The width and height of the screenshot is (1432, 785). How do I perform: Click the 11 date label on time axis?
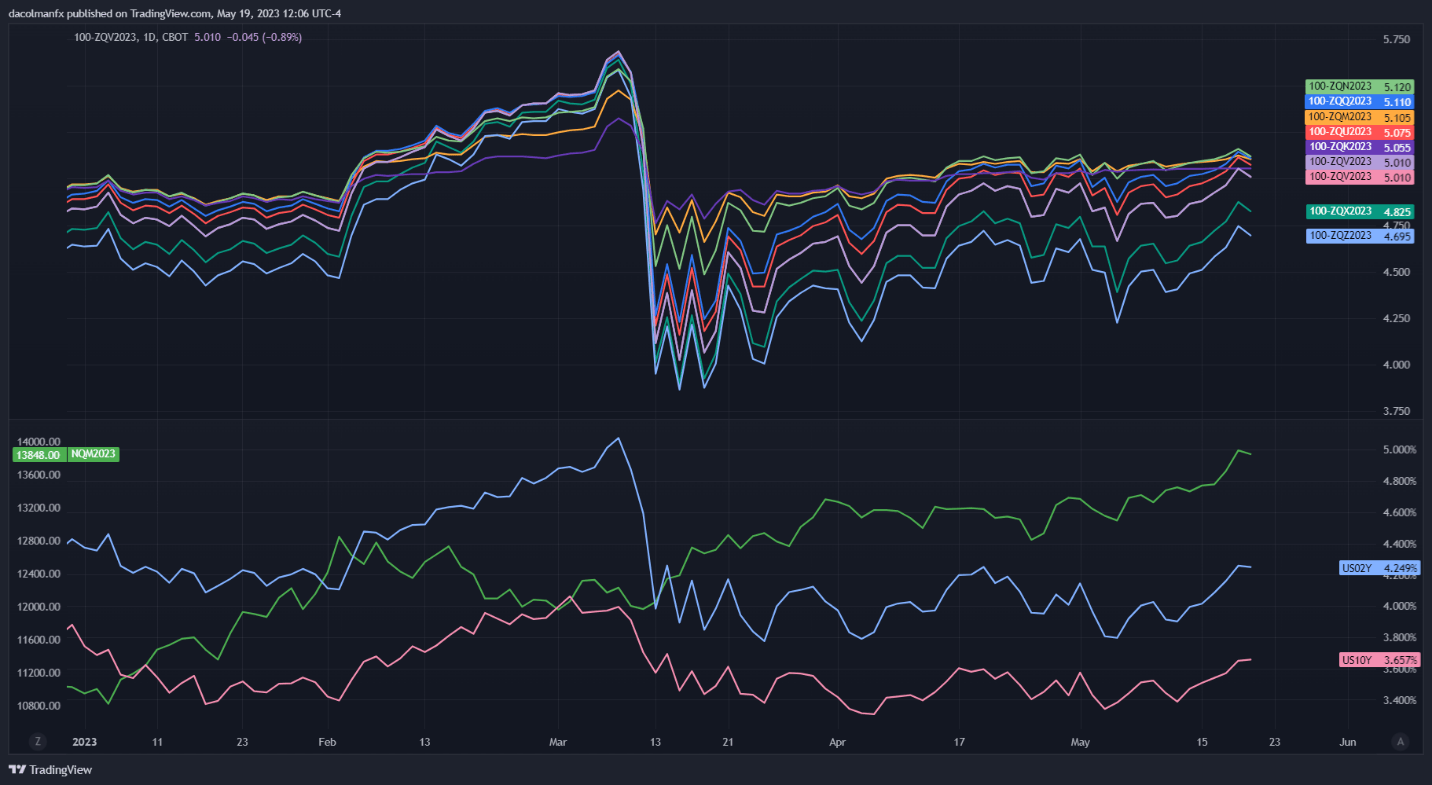pyautogui.click(x=157, y=743)
